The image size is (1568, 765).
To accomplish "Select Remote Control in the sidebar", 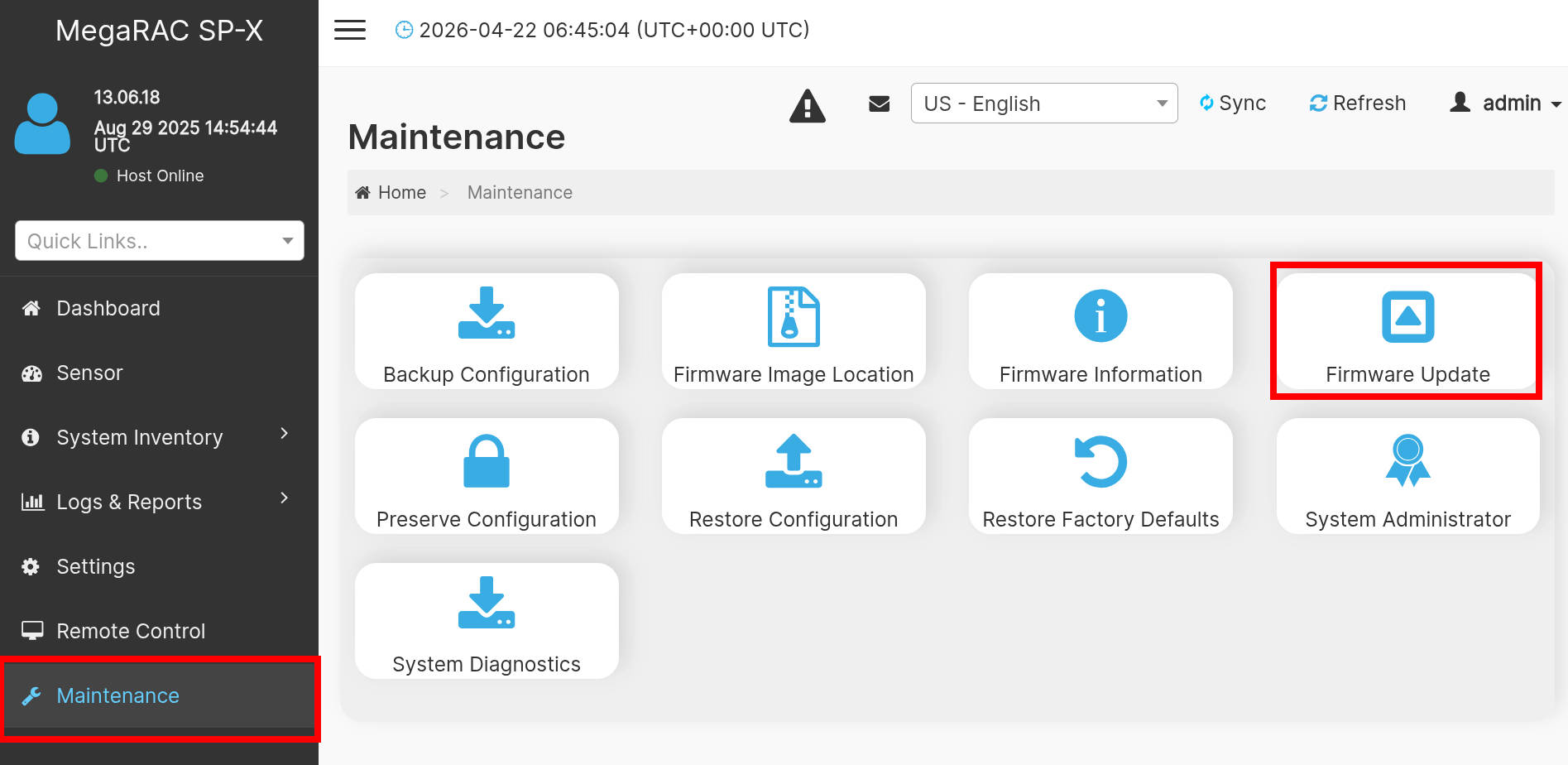I will click(159, 631).
